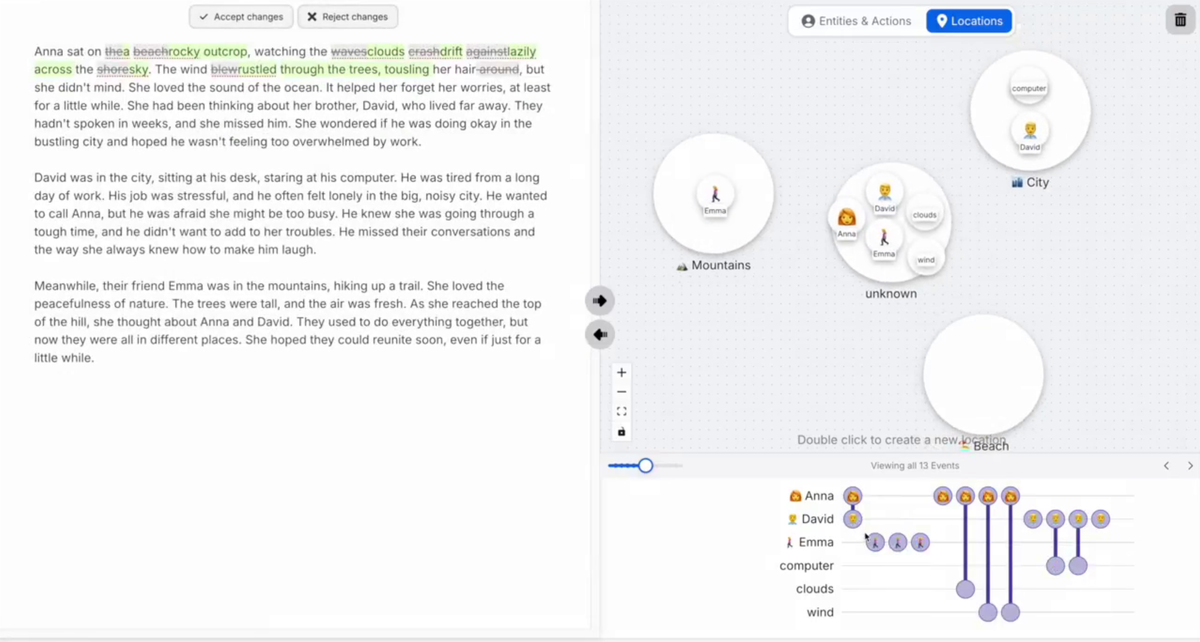Click struck-through word 'around' in story

(x=499, y=70)
